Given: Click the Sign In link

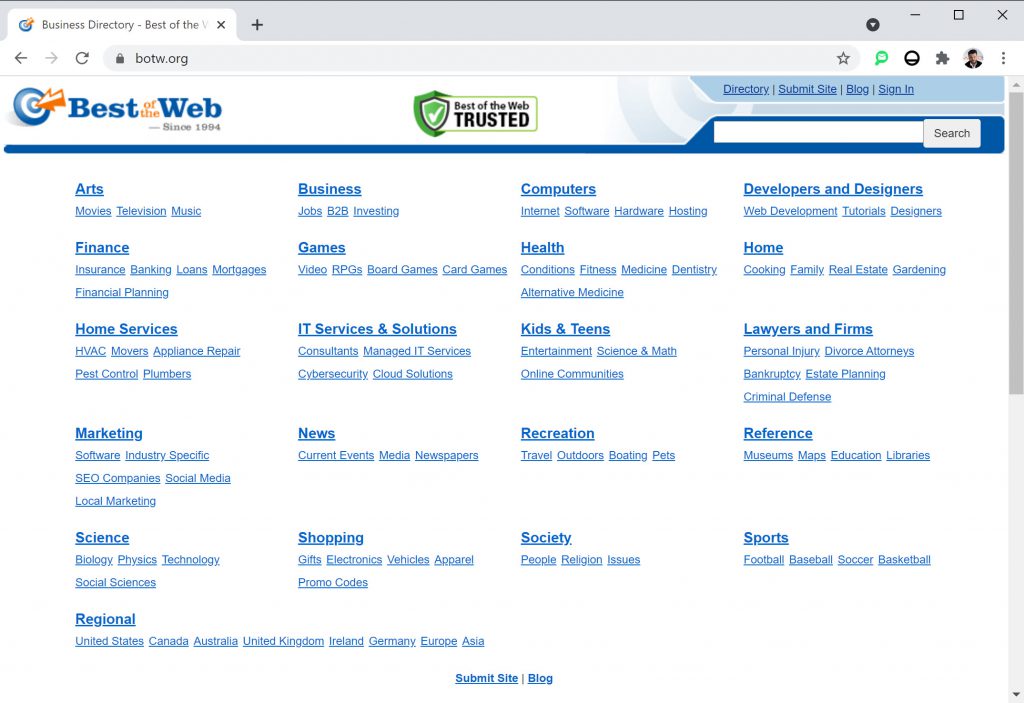Looking at the screenshot, I should (x=896, y=89).
